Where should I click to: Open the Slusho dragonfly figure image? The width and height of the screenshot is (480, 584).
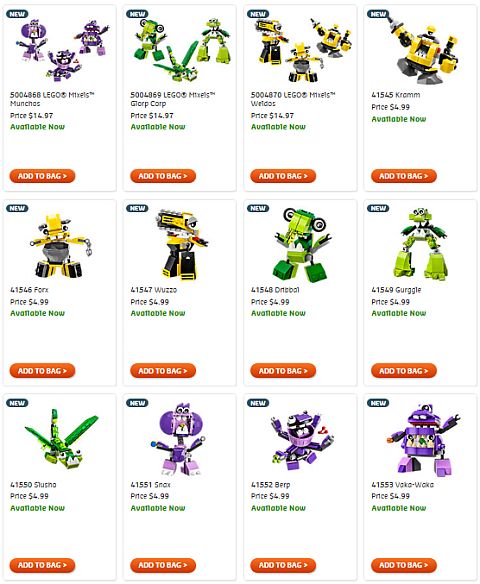point(61,438)
